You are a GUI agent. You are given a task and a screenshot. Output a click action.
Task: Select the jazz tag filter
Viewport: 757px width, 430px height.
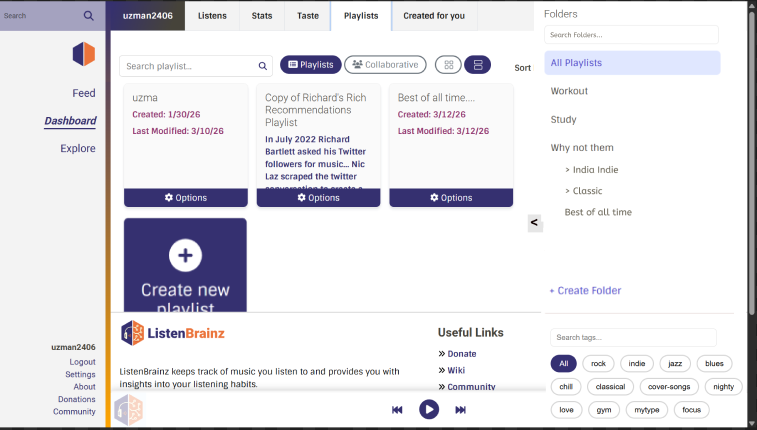click(675, 364)
